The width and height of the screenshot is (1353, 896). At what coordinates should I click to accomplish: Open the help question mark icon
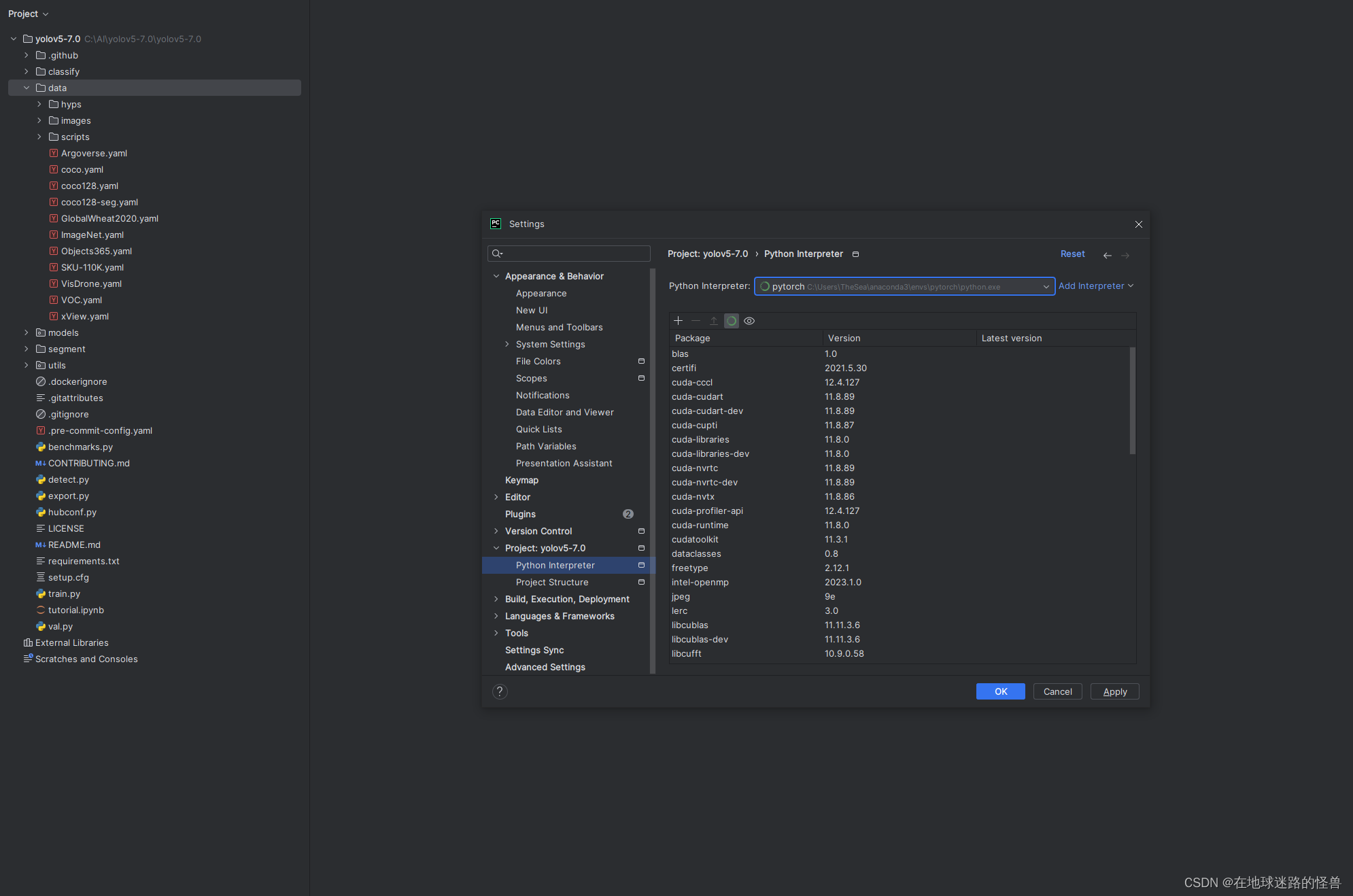click(x=500, y=691)
